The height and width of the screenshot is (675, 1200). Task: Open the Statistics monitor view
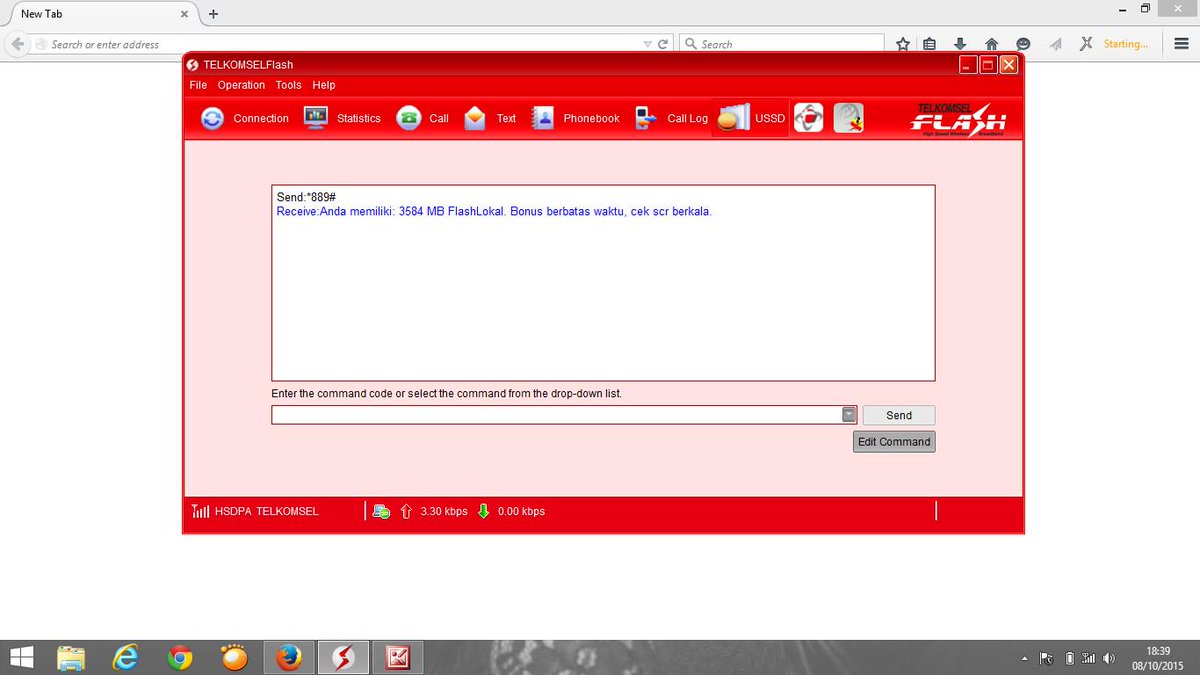[x=342, y=118]
